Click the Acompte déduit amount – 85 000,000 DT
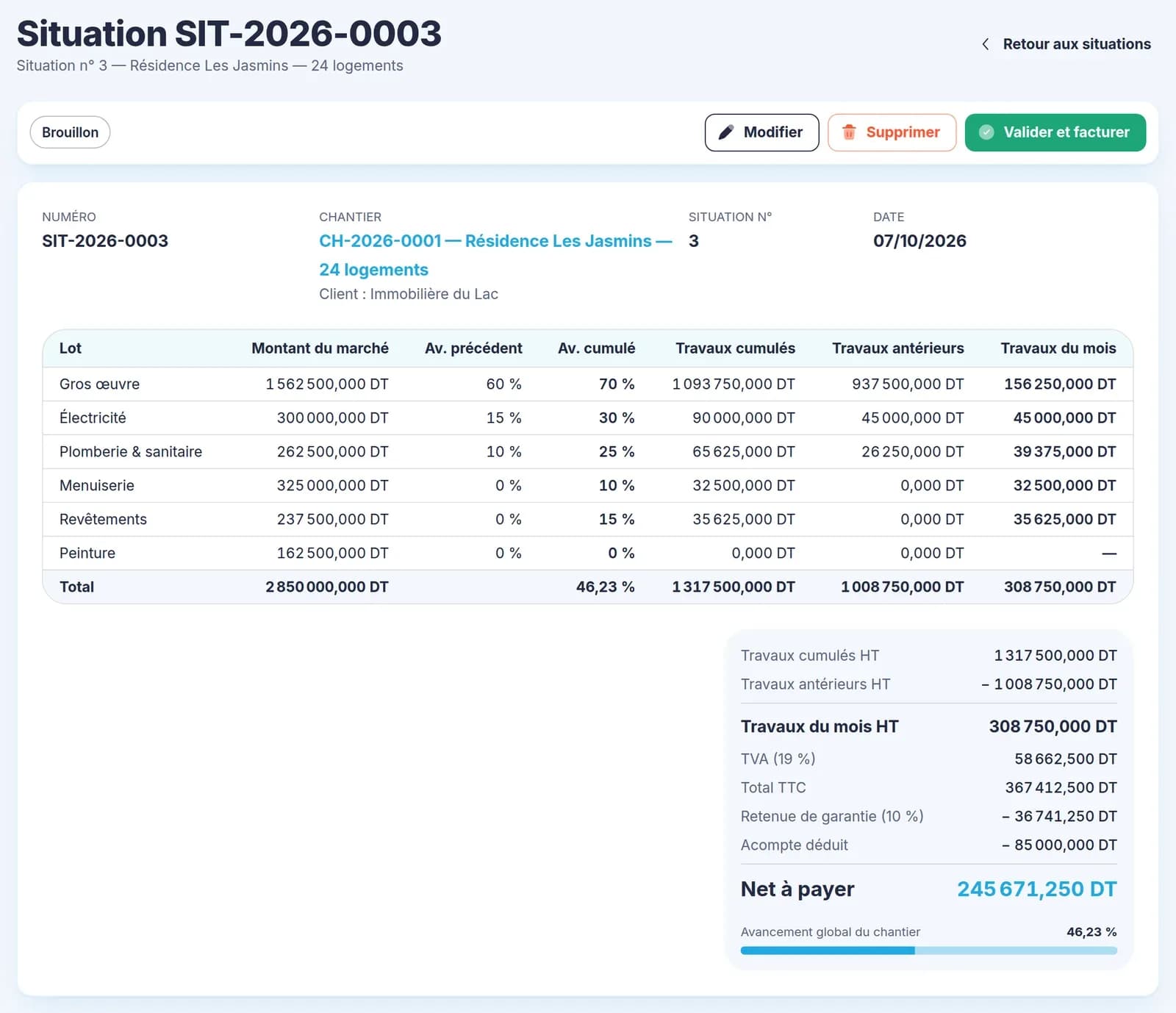The width and height of the screenshot is (1176, 1013). [x=1059, y=845]
